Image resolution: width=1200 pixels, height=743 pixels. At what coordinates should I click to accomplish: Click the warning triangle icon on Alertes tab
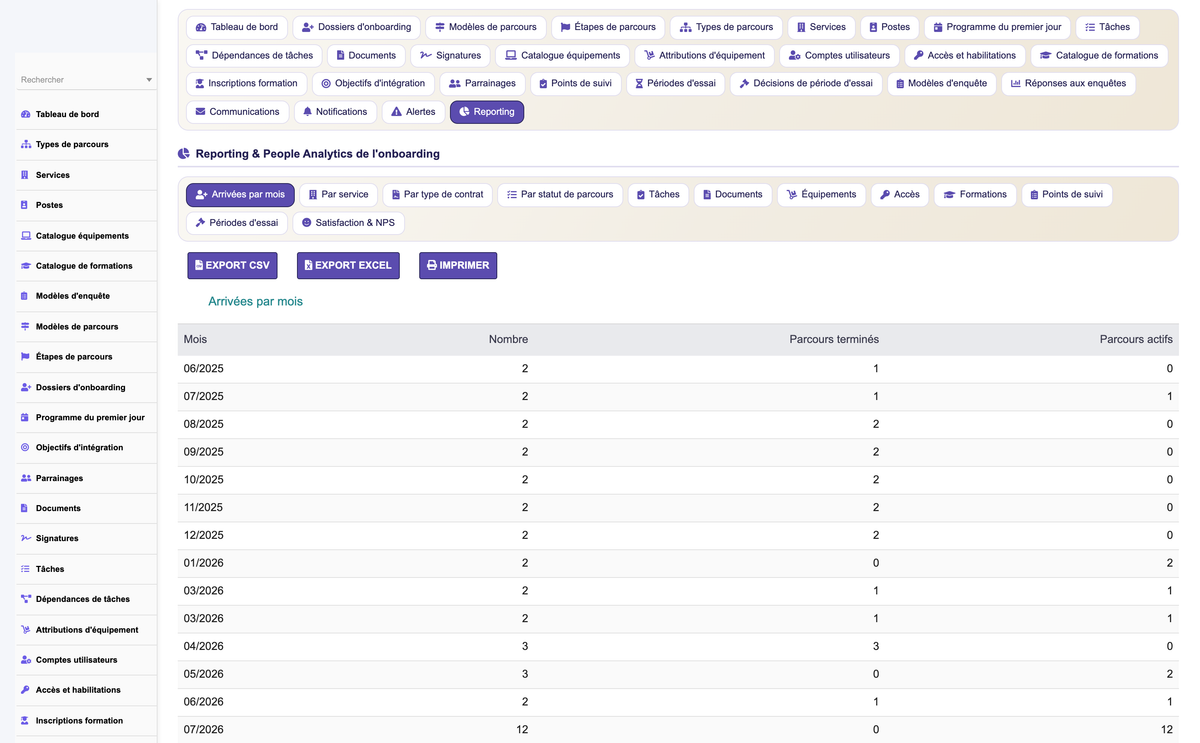tap(396, 112)
